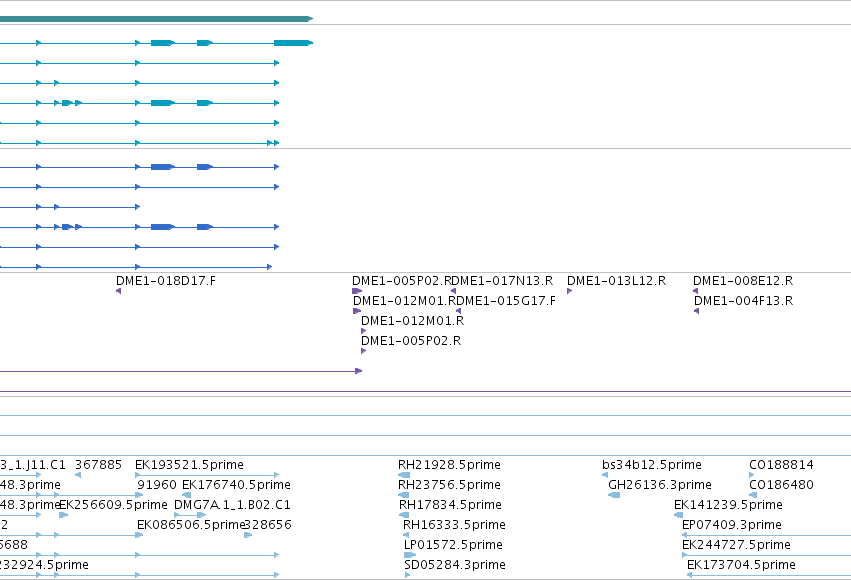Select the SD05284.3prime label

click(x=455, y=565)
